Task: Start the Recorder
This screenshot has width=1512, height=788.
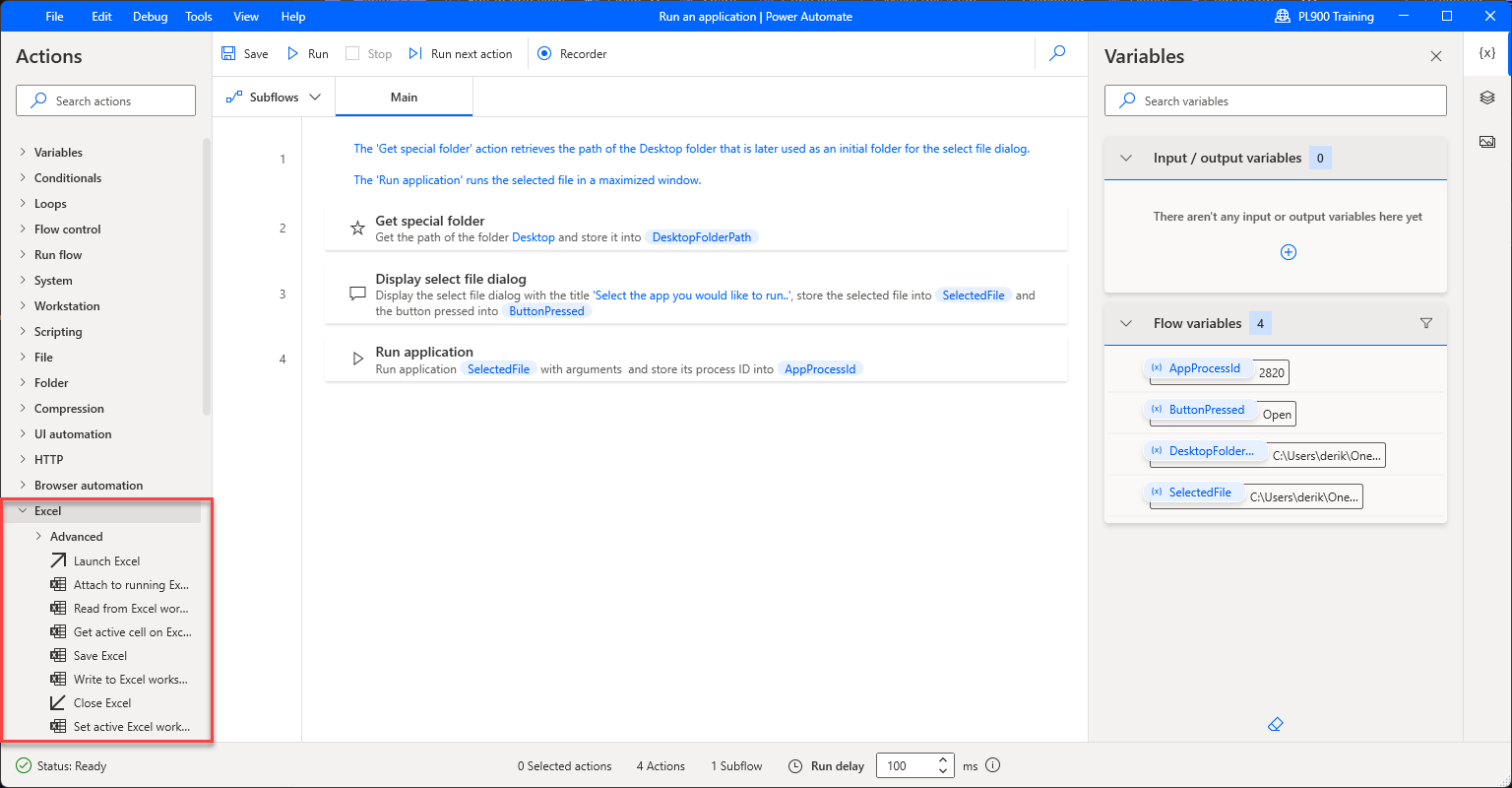Action: click(573, 54)
